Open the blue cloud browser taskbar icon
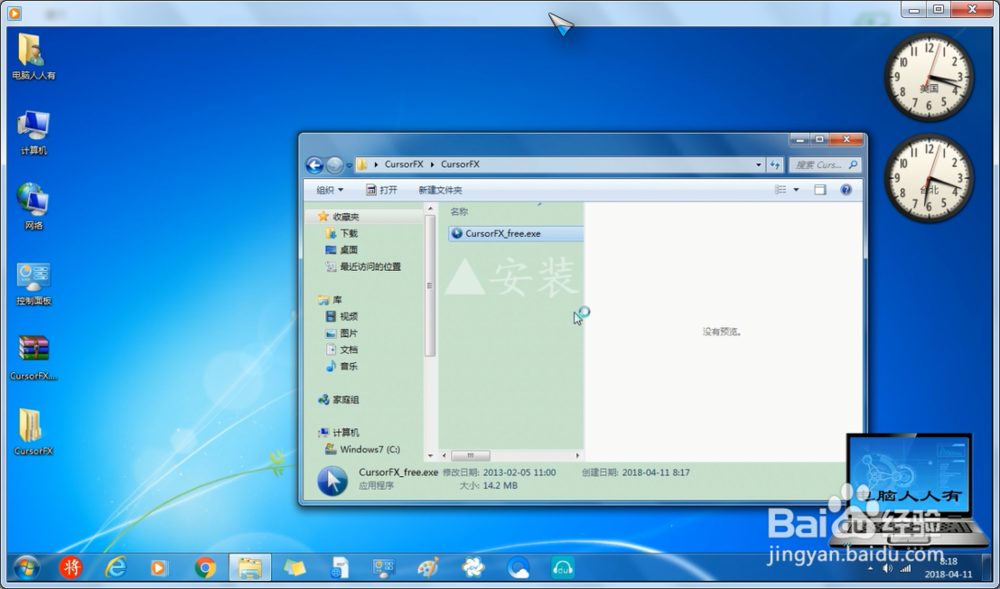The image size is (1000, 589). (518, 567)
